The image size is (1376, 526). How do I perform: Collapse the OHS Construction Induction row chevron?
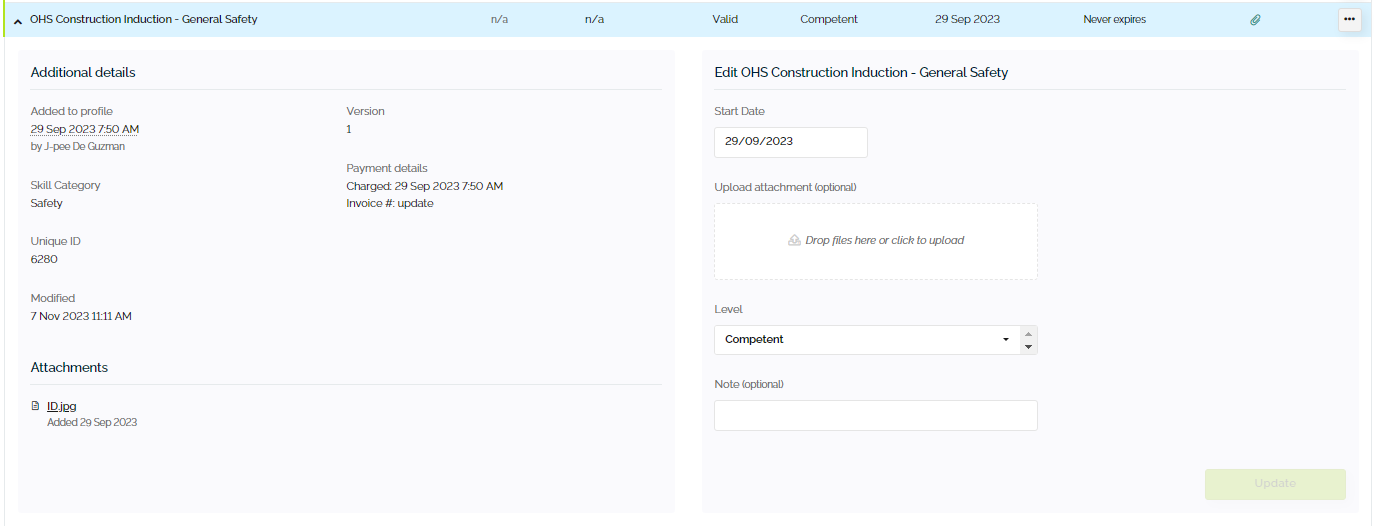[x=18, y=21]
